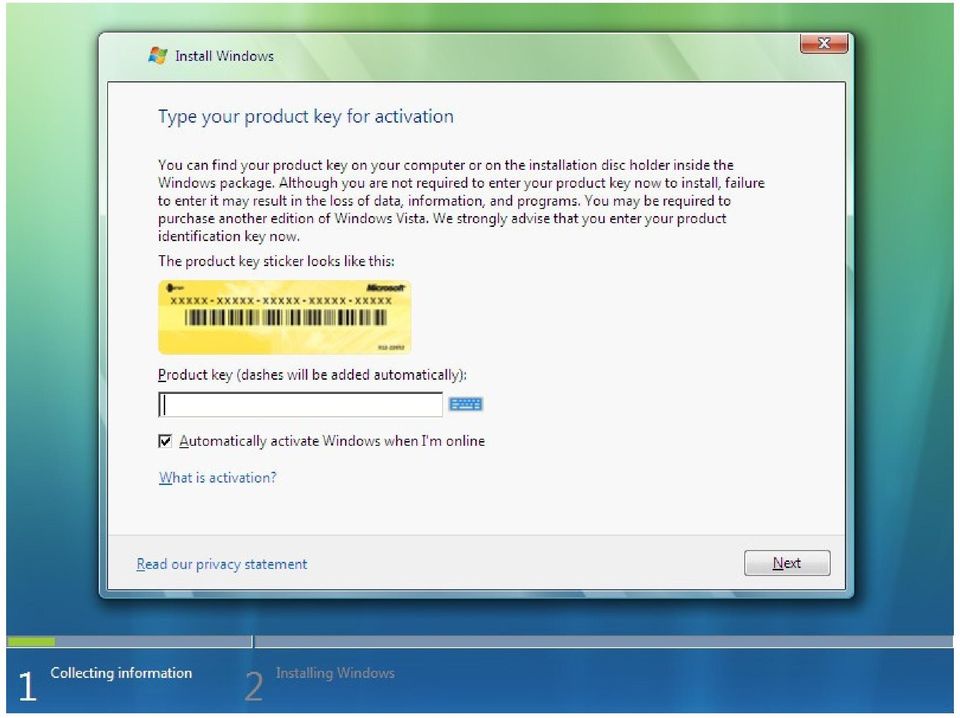The width and height of the screenshot is (960, 718).
Task: Click the Microsoft logo on the sticker
Action: (x=385, y=287)
